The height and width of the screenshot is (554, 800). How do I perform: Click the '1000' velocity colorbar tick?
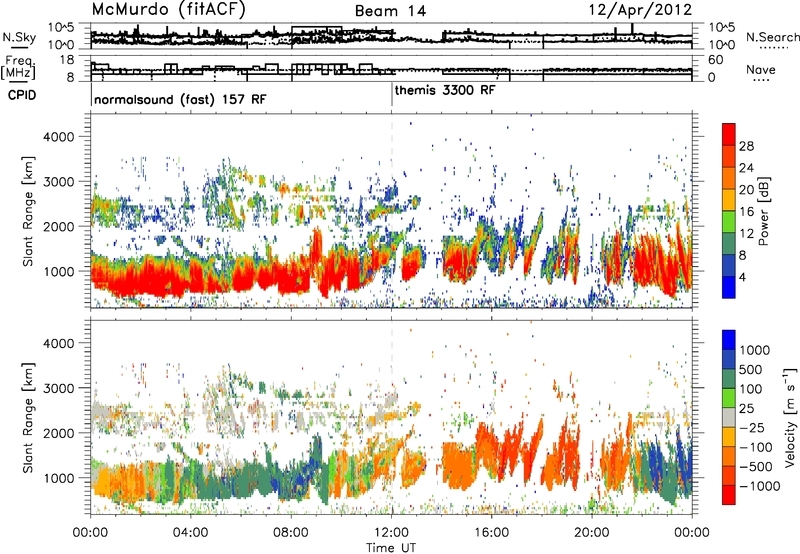pos(754,350)
